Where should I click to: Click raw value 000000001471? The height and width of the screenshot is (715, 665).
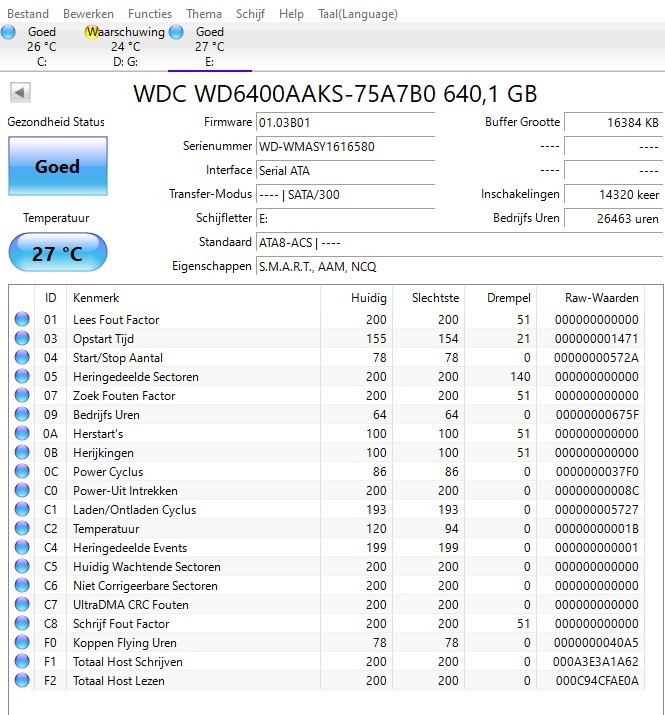pos(597,338)
